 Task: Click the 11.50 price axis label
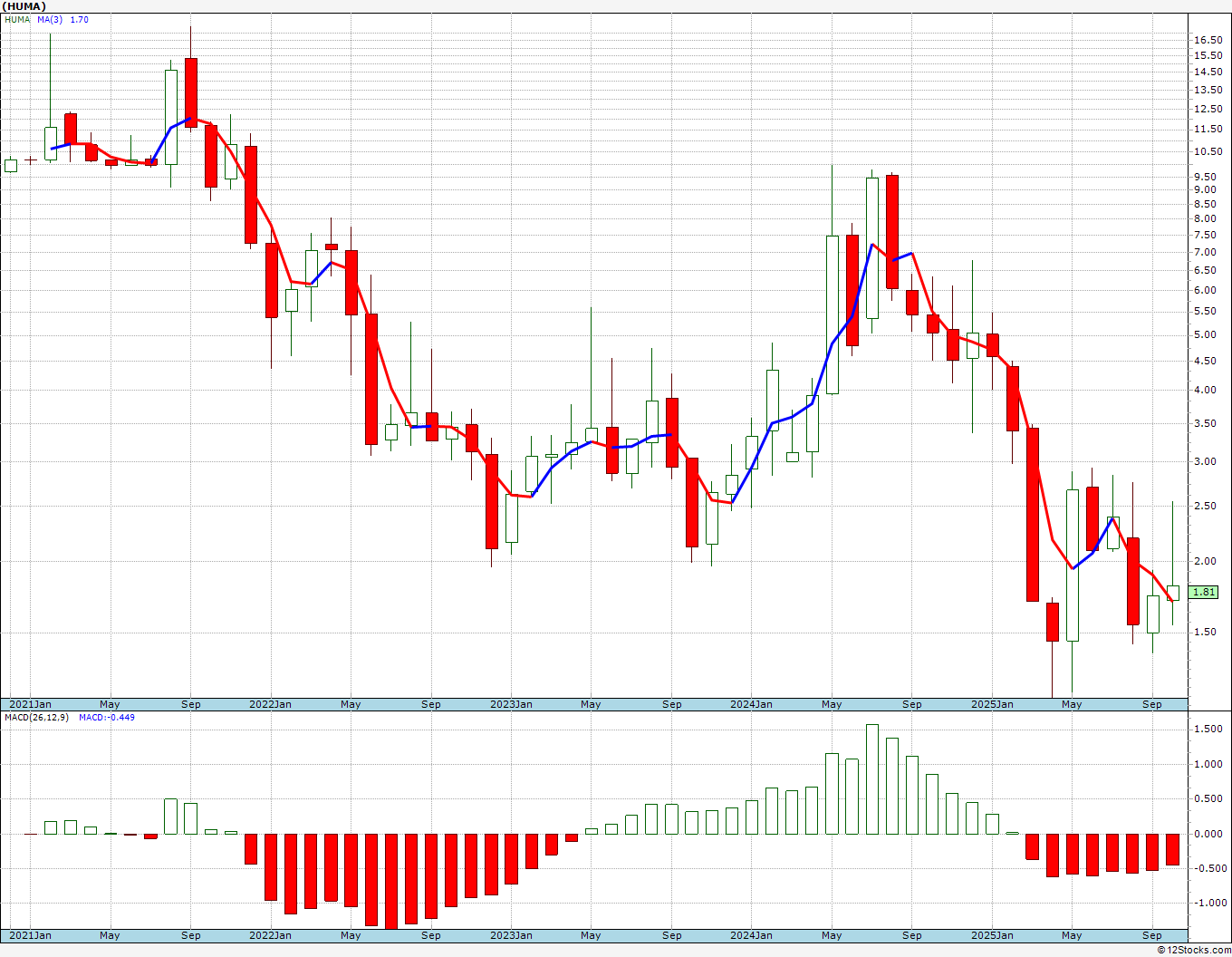point(1208,130)
